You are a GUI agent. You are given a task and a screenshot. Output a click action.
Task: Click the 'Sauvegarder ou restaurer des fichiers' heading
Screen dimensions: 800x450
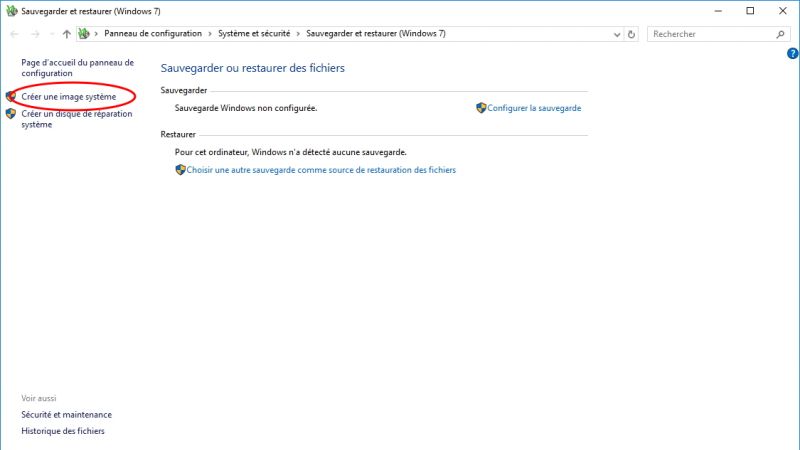pos(253,68)
